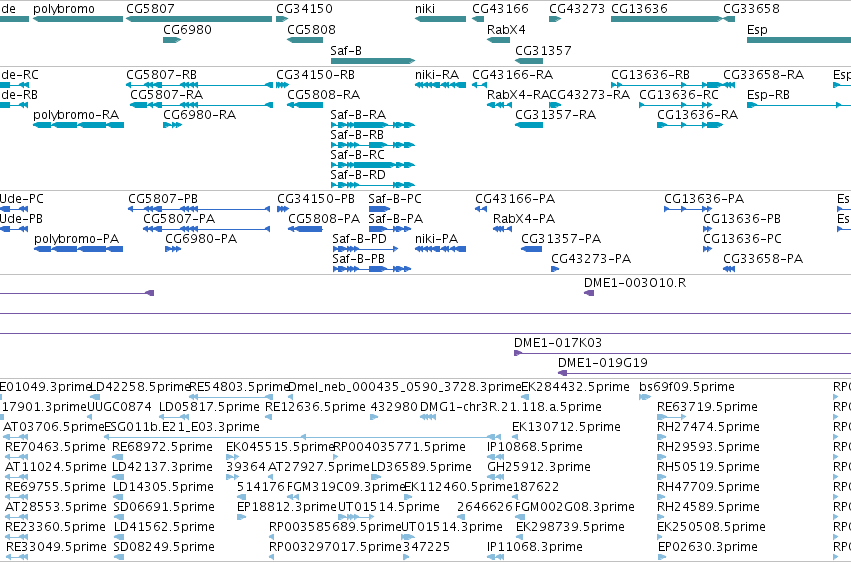Screen dimensions: 851x562
Task: Select protein CG13636-PC
Action: 743,239
